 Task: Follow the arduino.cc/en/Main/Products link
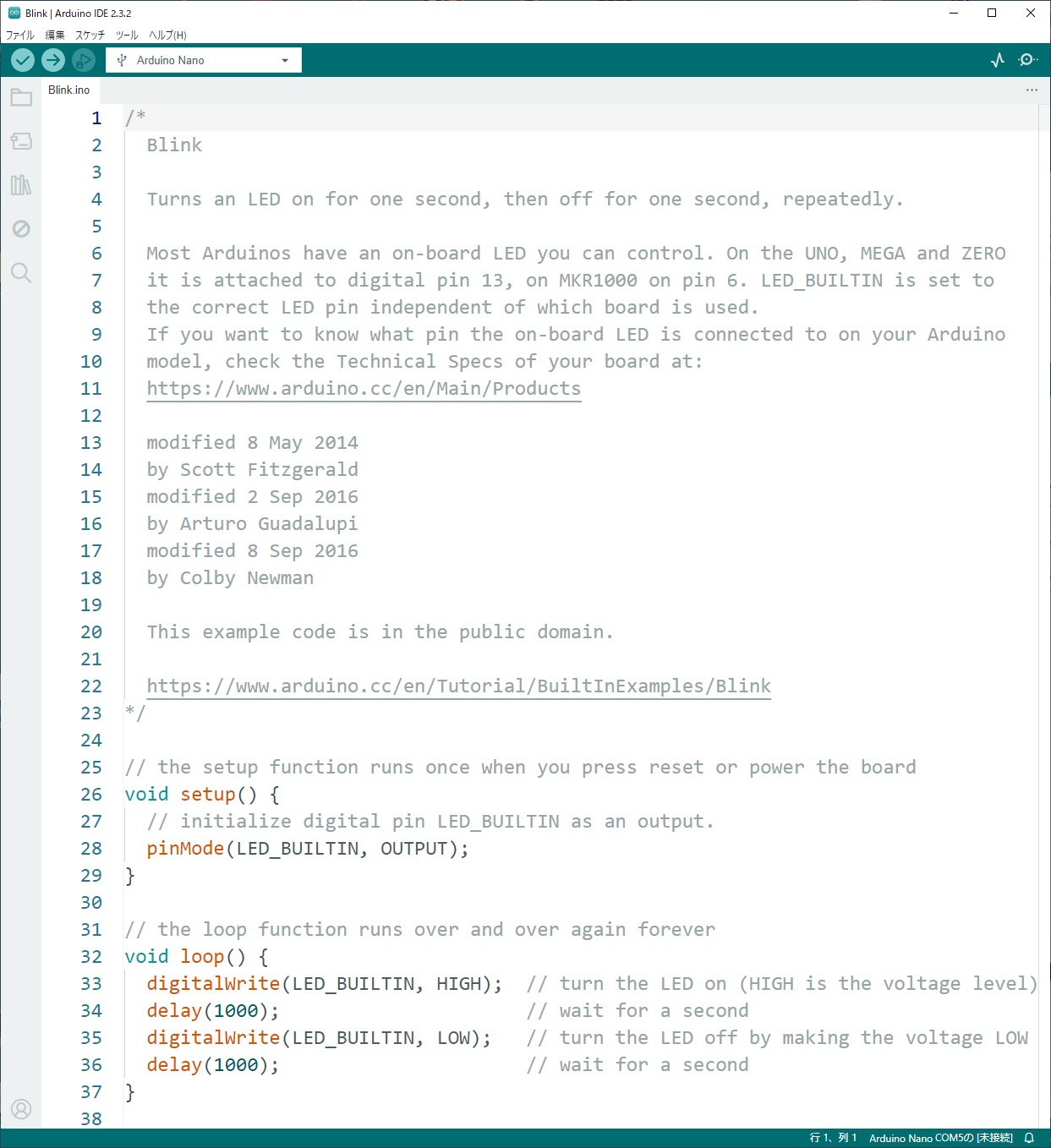coord(364,388)
